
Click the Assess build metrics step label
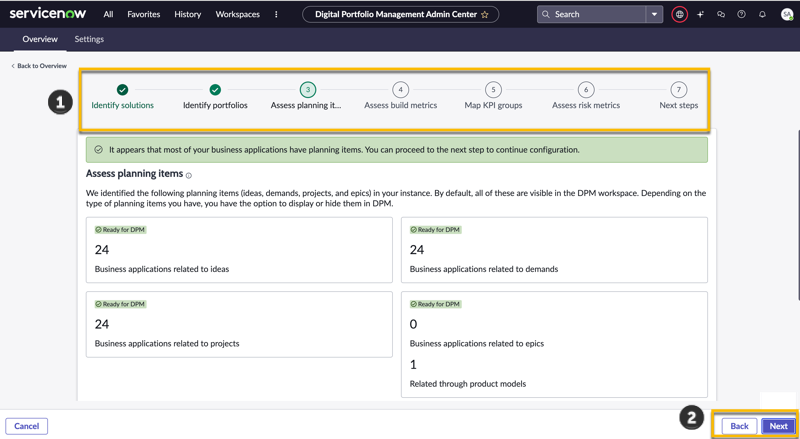(401, 105)
